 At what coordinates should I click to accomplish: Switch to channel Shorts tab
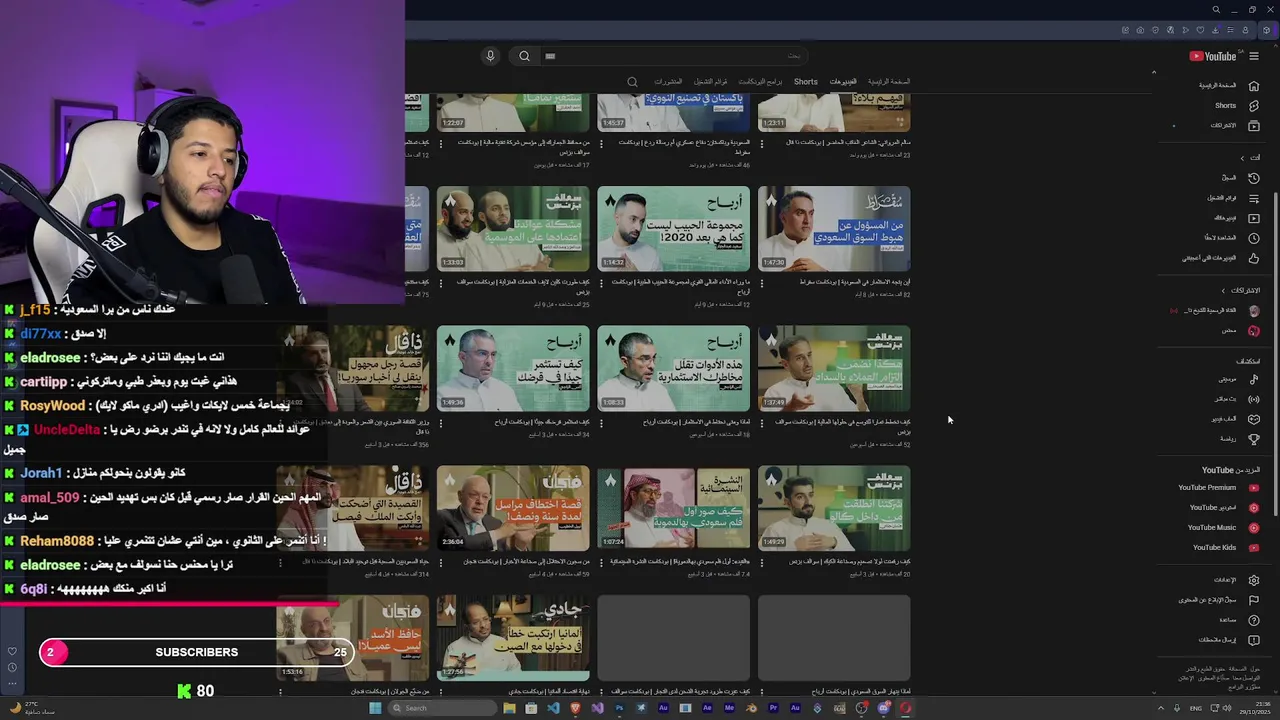pyautogui.click(x=806, y=82)
